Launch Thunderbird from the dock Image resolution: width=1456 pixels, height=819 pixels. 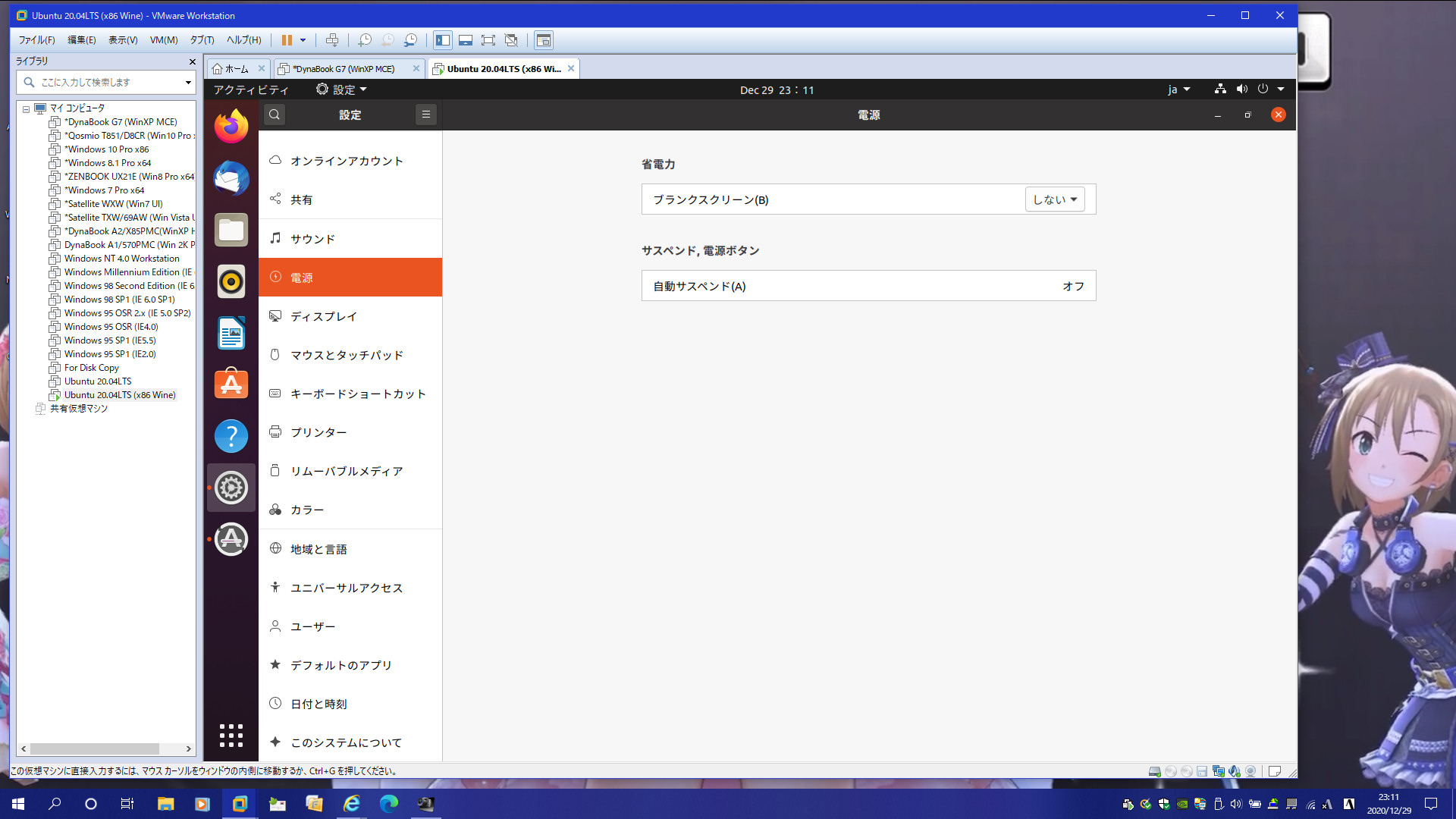click(231, 179)
